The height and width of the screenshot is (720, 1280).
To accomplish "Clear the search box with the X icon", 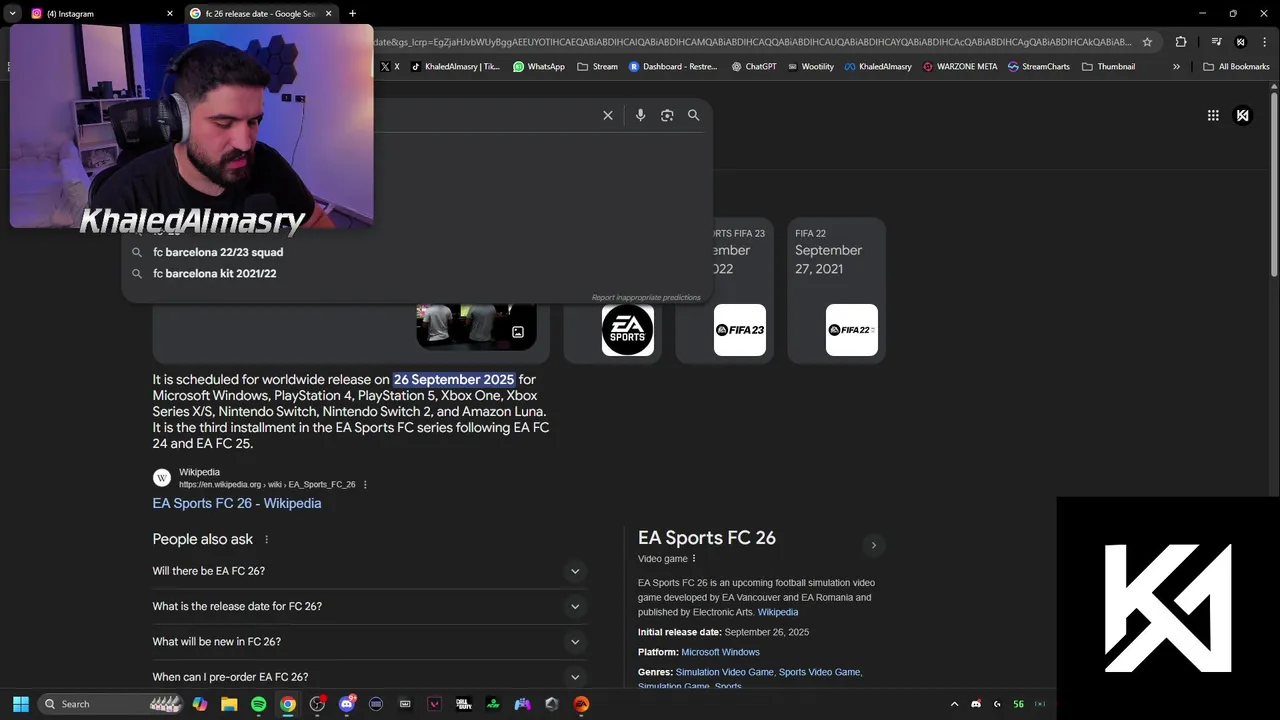I will 607,115.
